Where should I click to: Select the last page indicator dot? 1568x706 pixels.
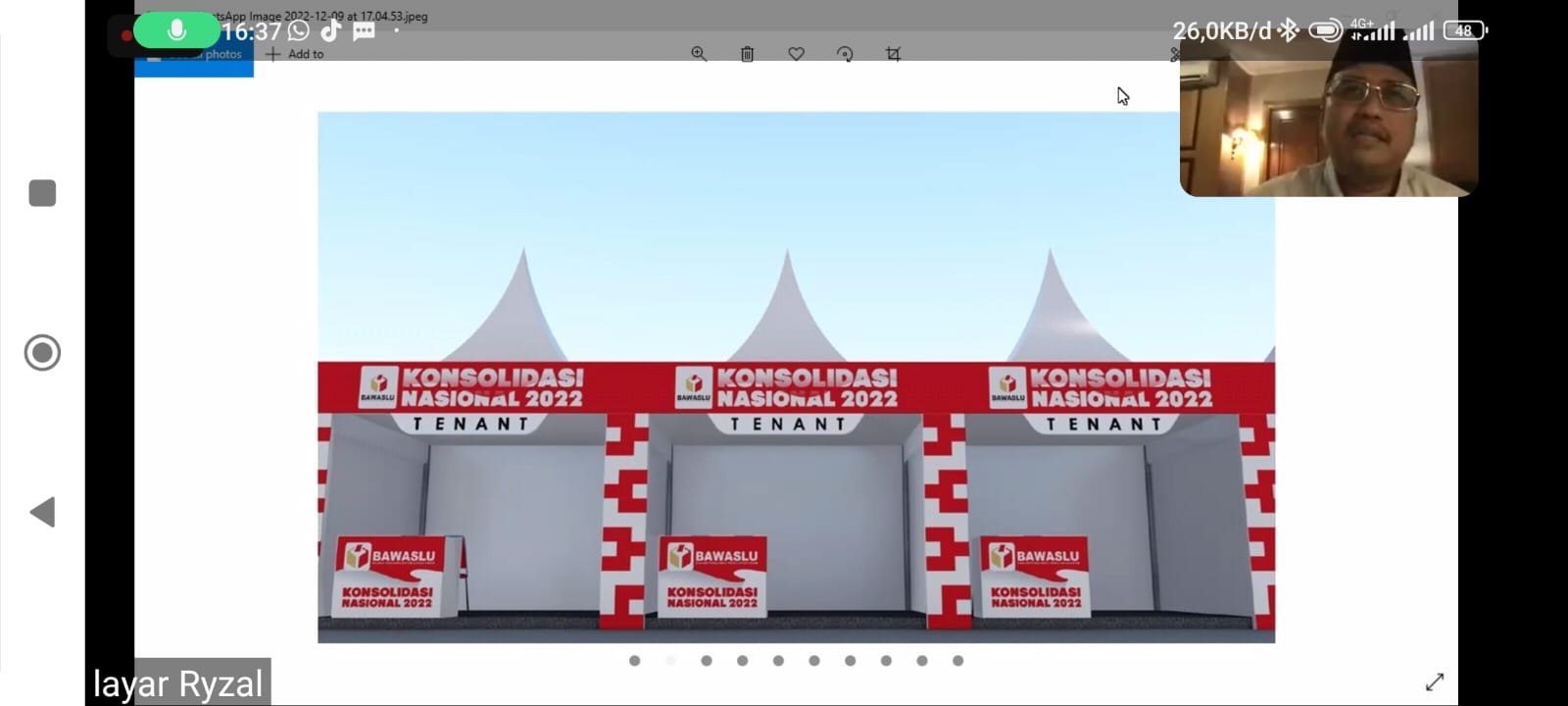[957, 661]
